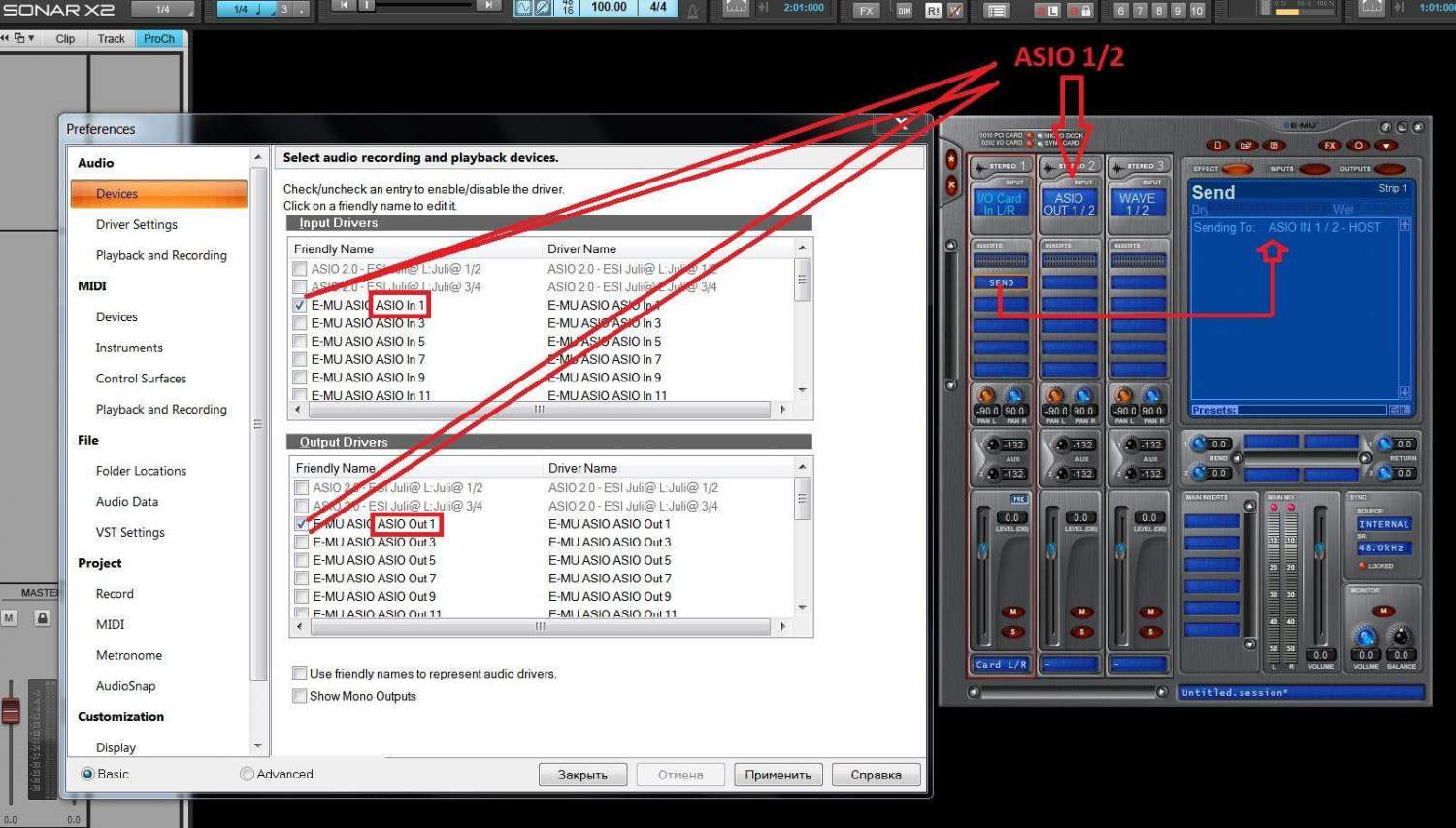Image resolution: width=1456 pixels, height=828 pixels.
Task: Open the Sync Source INTERNAL selector
Action: pos(1383,524)
